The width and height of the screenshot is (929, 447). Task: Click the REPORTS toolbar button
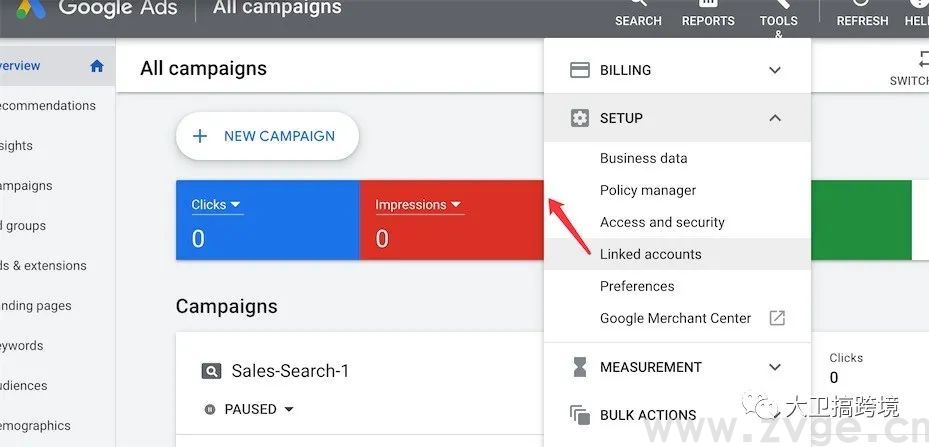pos(708,14)
